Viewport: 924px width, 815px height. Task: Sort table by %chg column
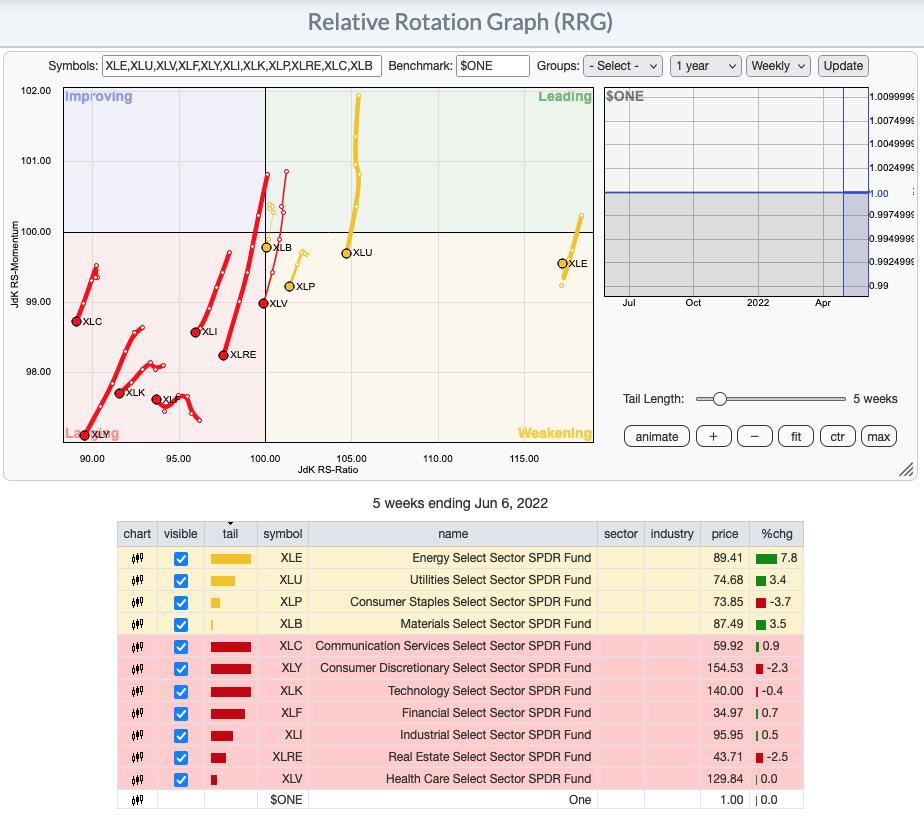coord(777,534)
